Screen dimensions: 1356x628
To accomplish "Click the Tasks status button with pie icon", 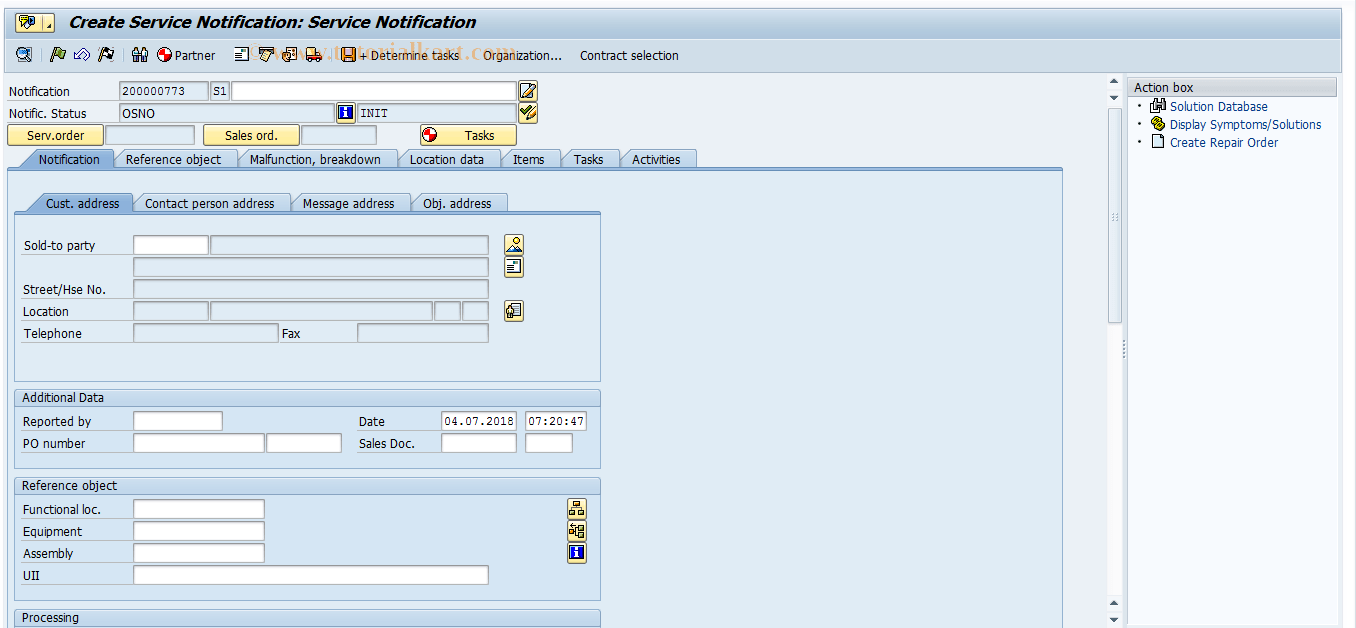I will click(466, 135).
